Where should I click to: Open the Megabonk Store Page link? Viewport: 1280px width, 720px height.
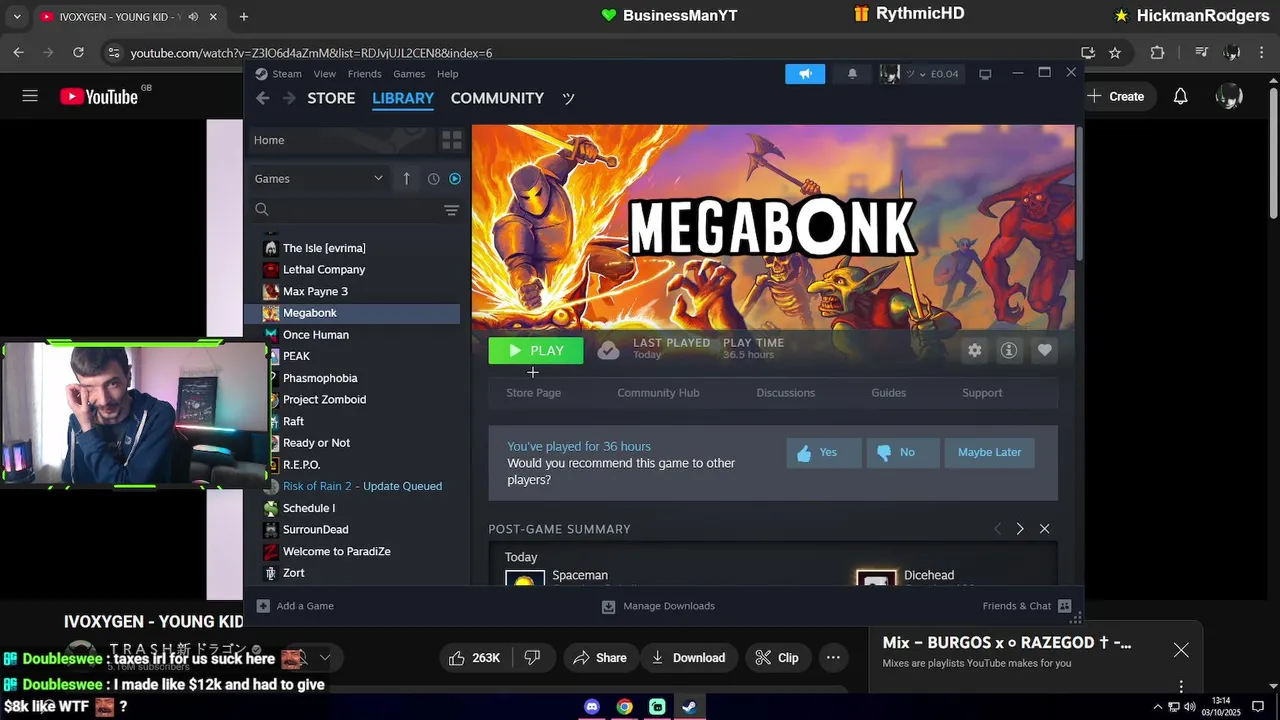click(533, 393)
